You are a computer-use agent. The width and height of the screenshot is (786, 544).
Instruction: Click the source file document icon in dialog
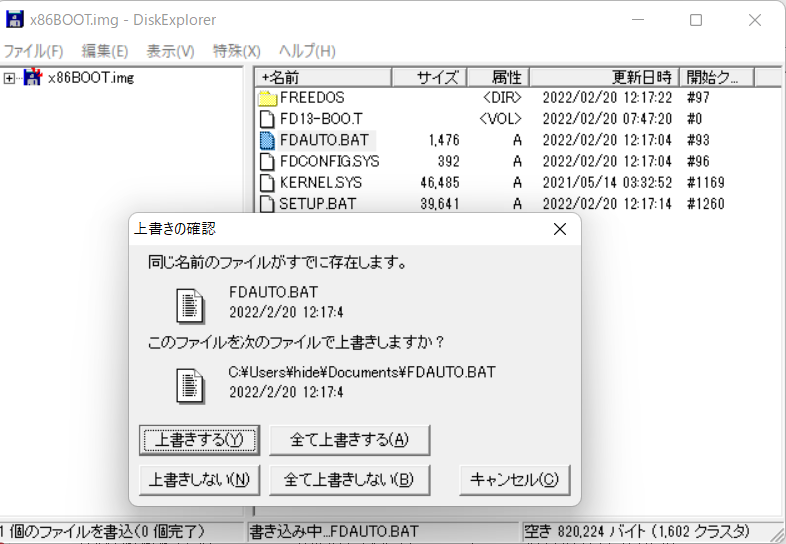(x=190, y=386)
